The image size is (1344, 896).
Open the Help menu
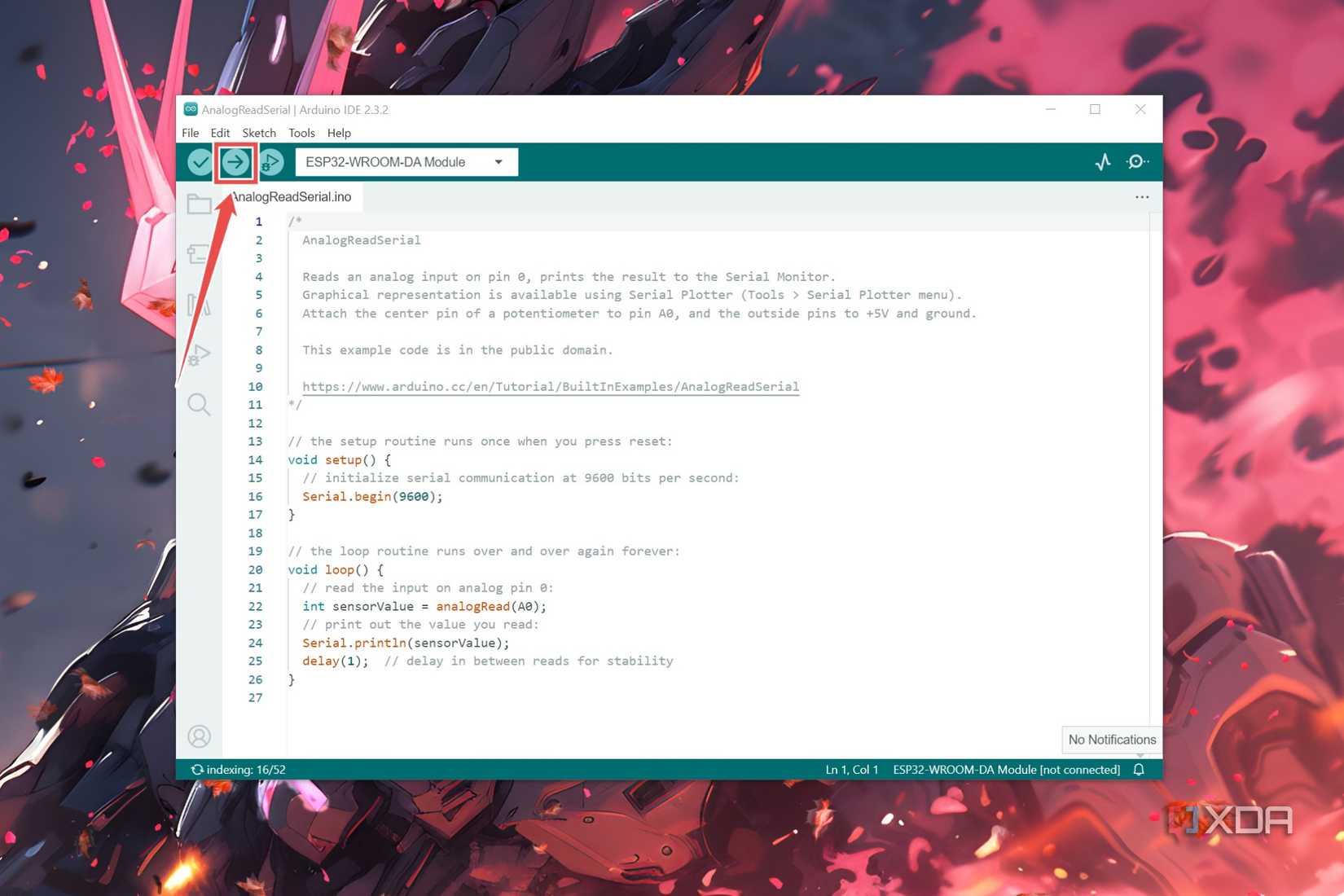[x=339, y=133]
